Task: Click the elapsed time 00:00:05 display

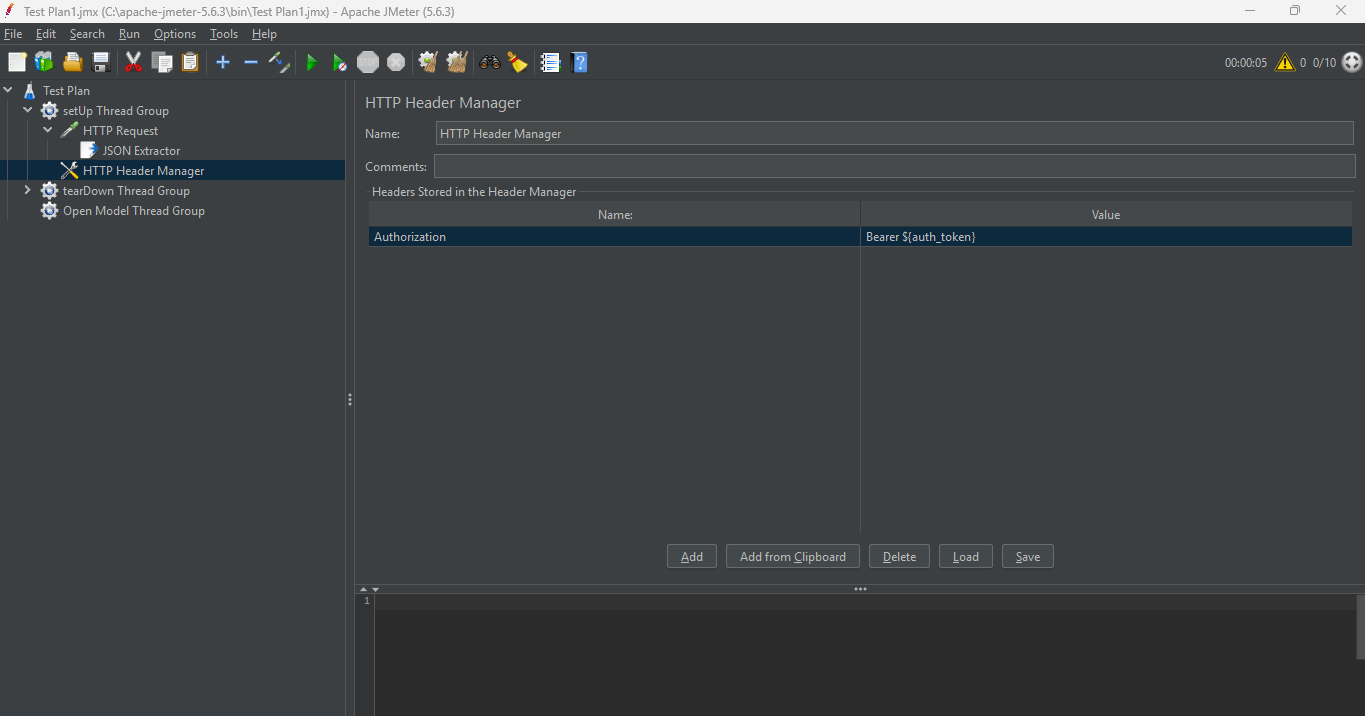Action: [x=1246, y=62]
